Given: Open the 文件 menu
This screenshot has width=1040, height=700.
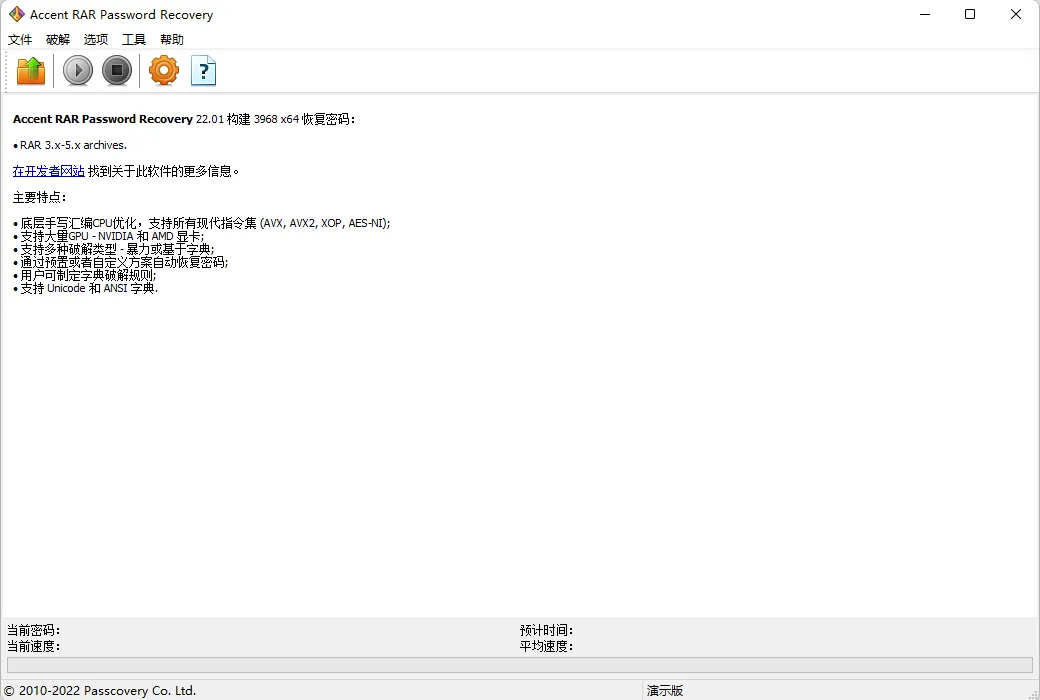Looking at the screenshot, I should coord(20,40).
